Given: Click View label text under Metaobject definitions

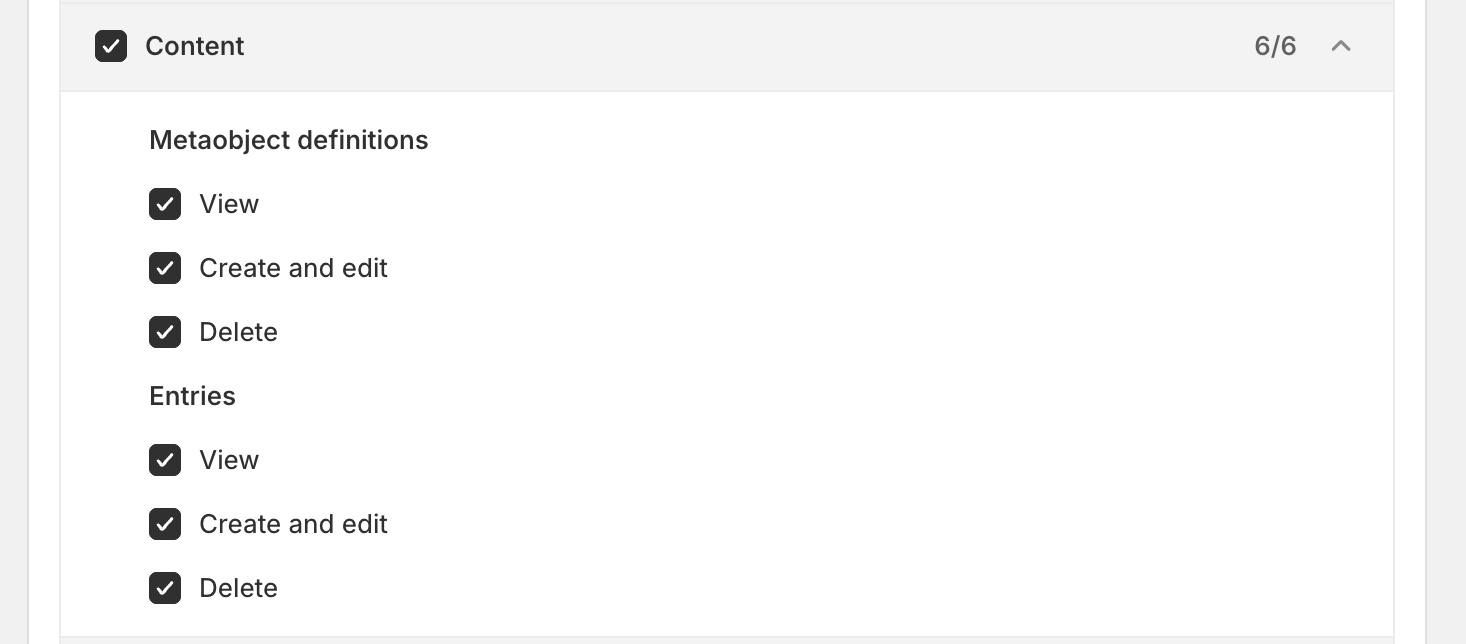Looking at the screenshot, I should coord(229,204).
